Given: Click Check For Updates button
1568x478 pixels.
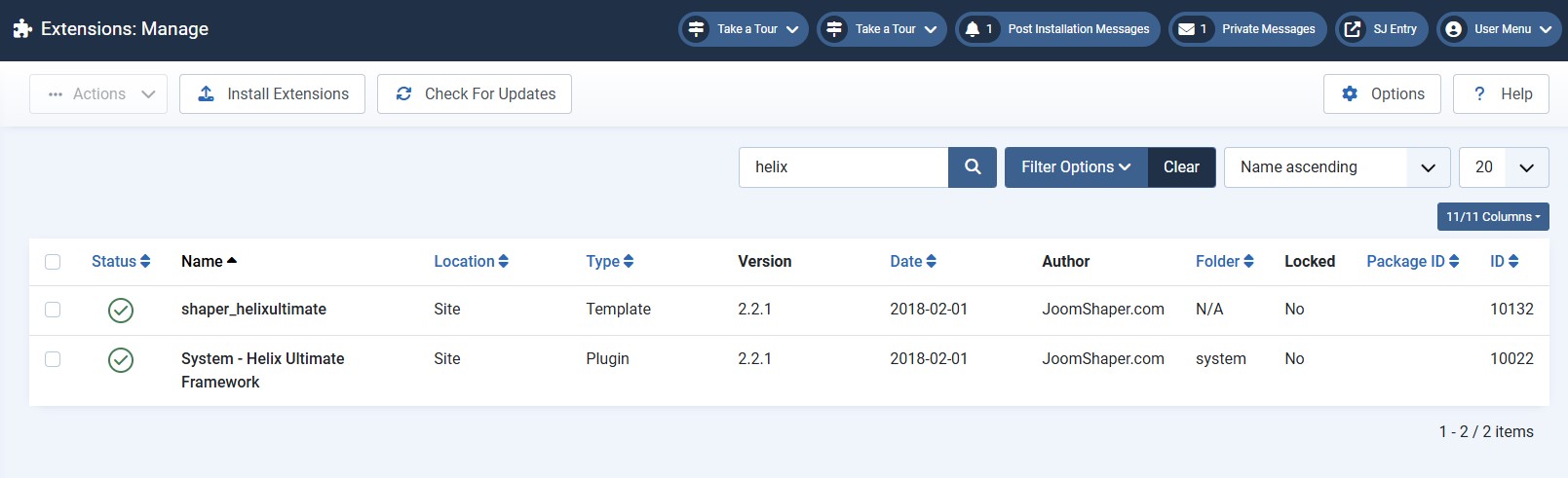Looking at the screenshot, I should coord(474,94).
